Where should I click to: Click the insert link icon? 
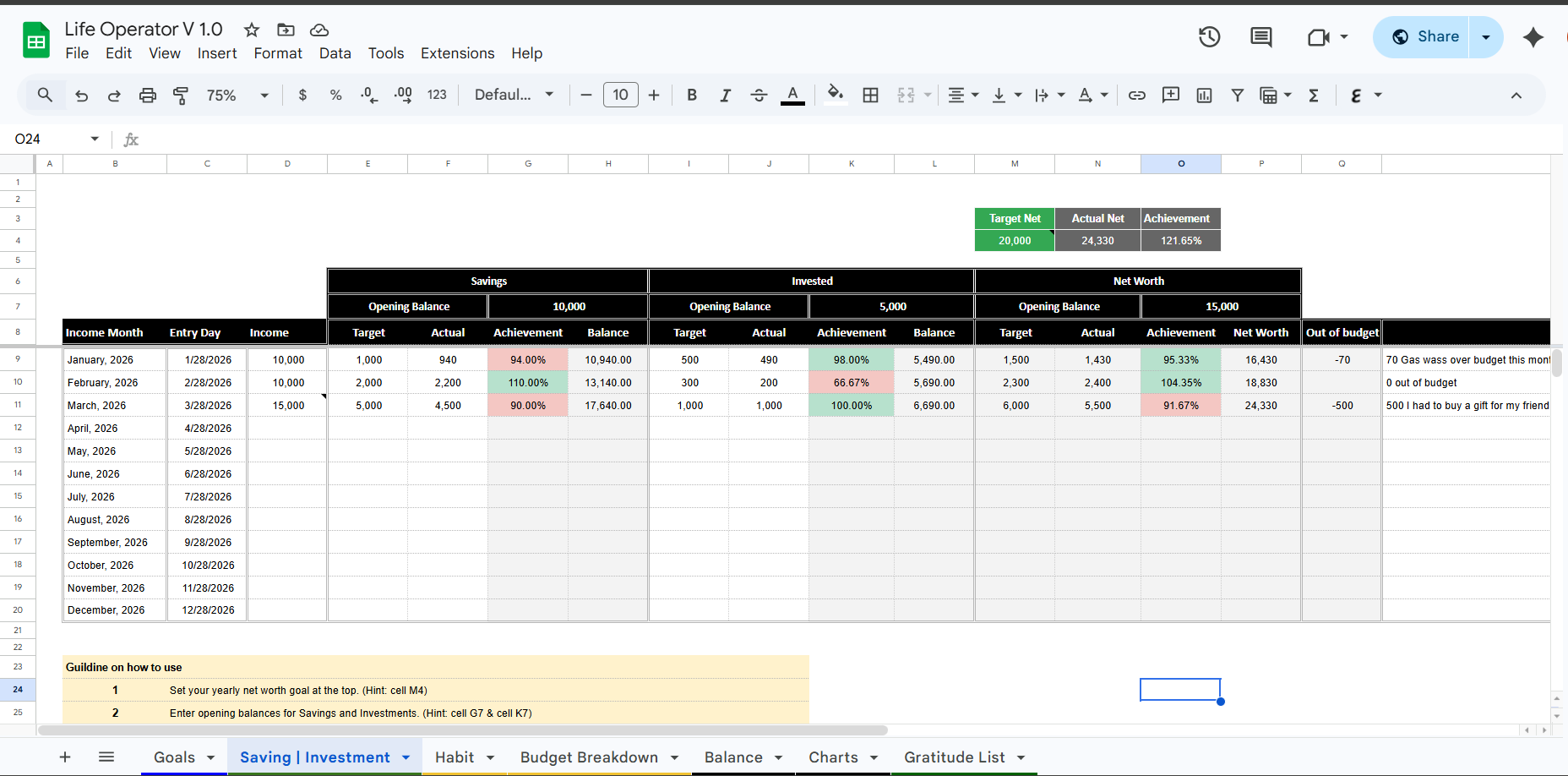coord(1137,96)
